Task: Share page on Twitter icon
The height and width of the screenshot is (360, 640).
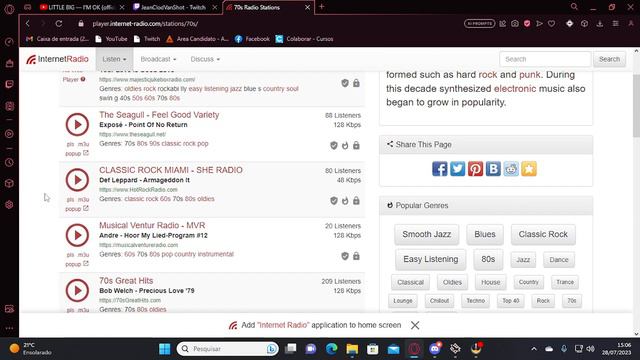Action: pyautogui.click(x=458, y=169)
